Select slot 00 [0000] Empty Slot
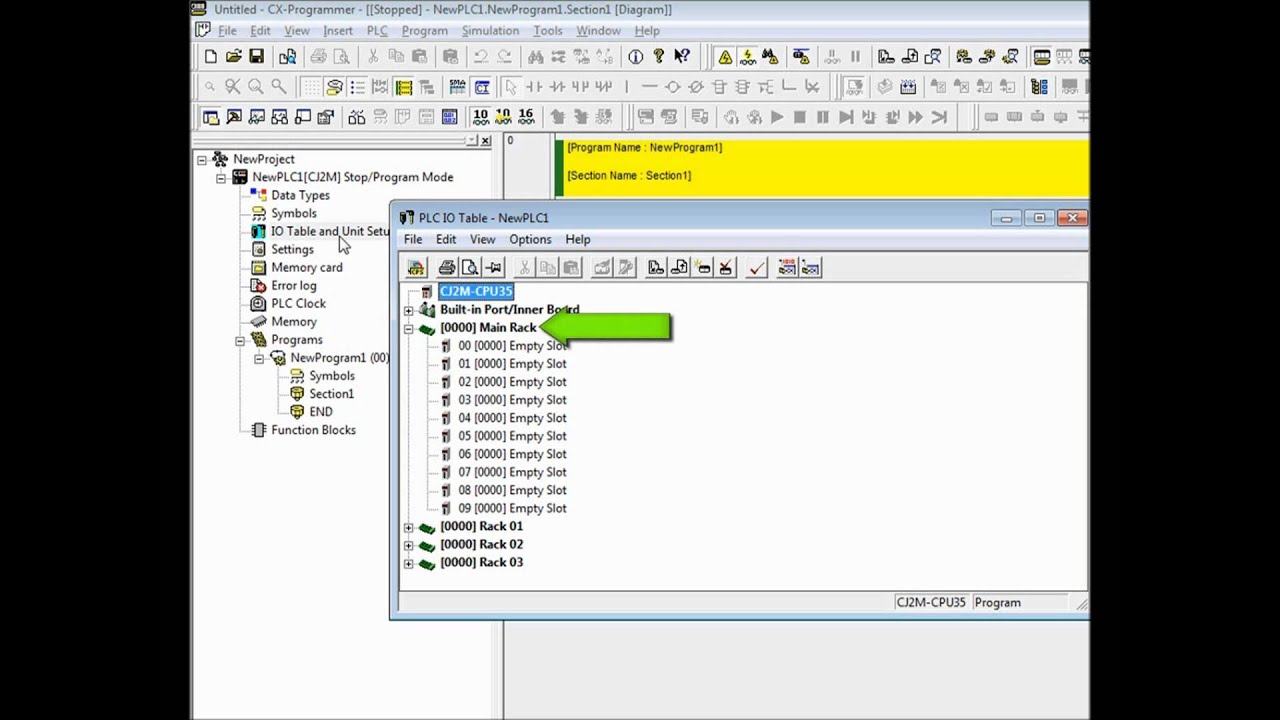This screenshot has height=720, width=1280. click(x=512, y=346)
